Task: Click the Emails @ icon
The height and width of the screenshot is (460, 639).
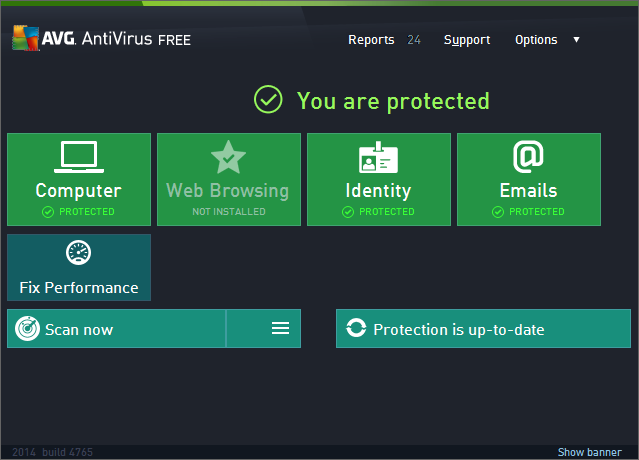Action: [x=528, y=156]
